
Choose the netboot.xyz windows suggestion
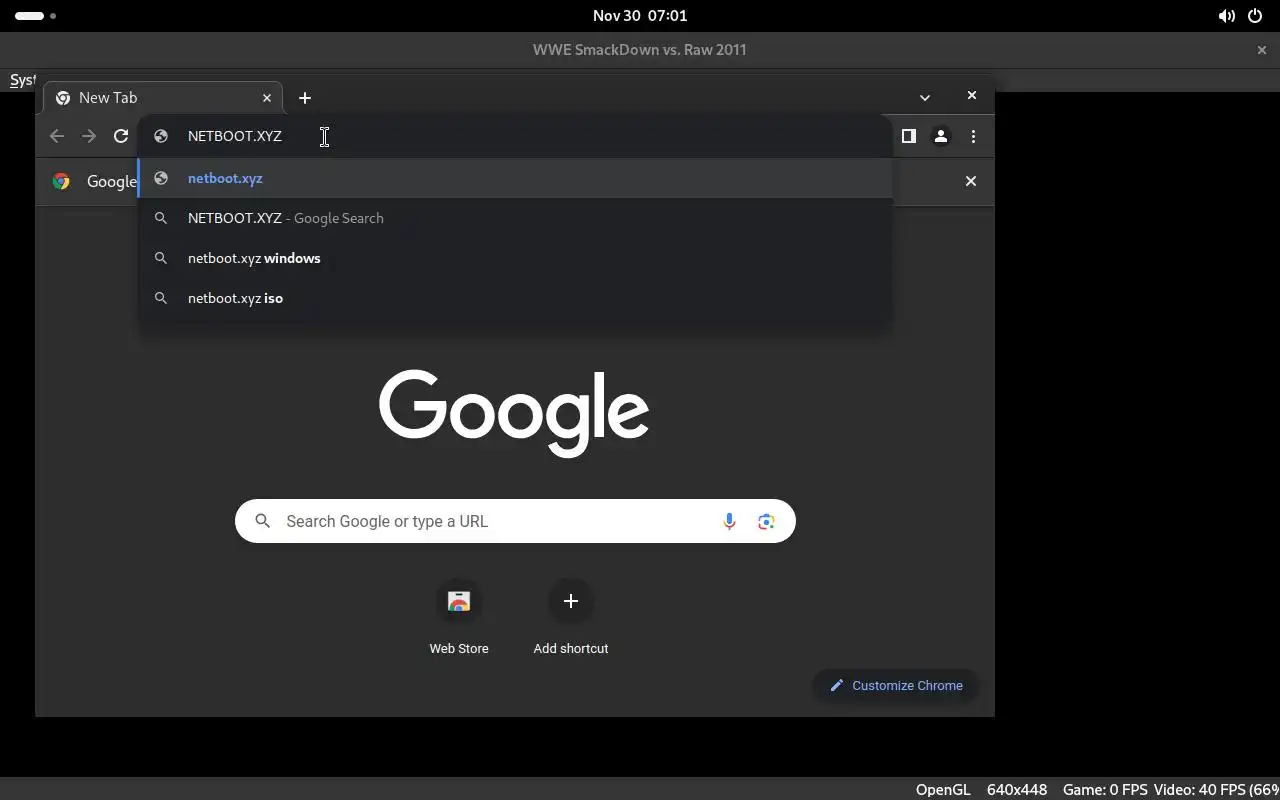coord(514,258)
